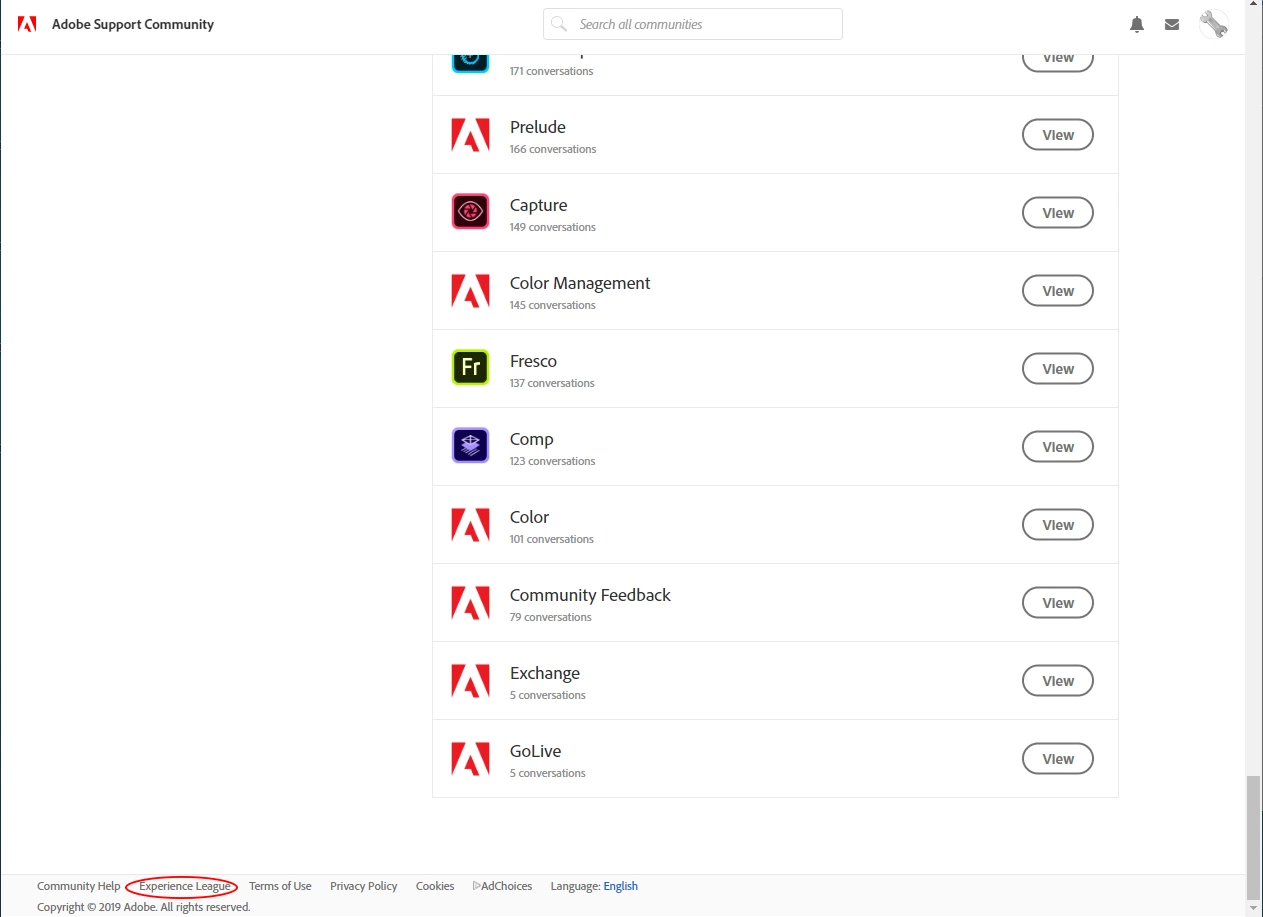Screen dimensions: 1263x917
Task: Click the '145 conversations' text
Action: pos(553,305)
